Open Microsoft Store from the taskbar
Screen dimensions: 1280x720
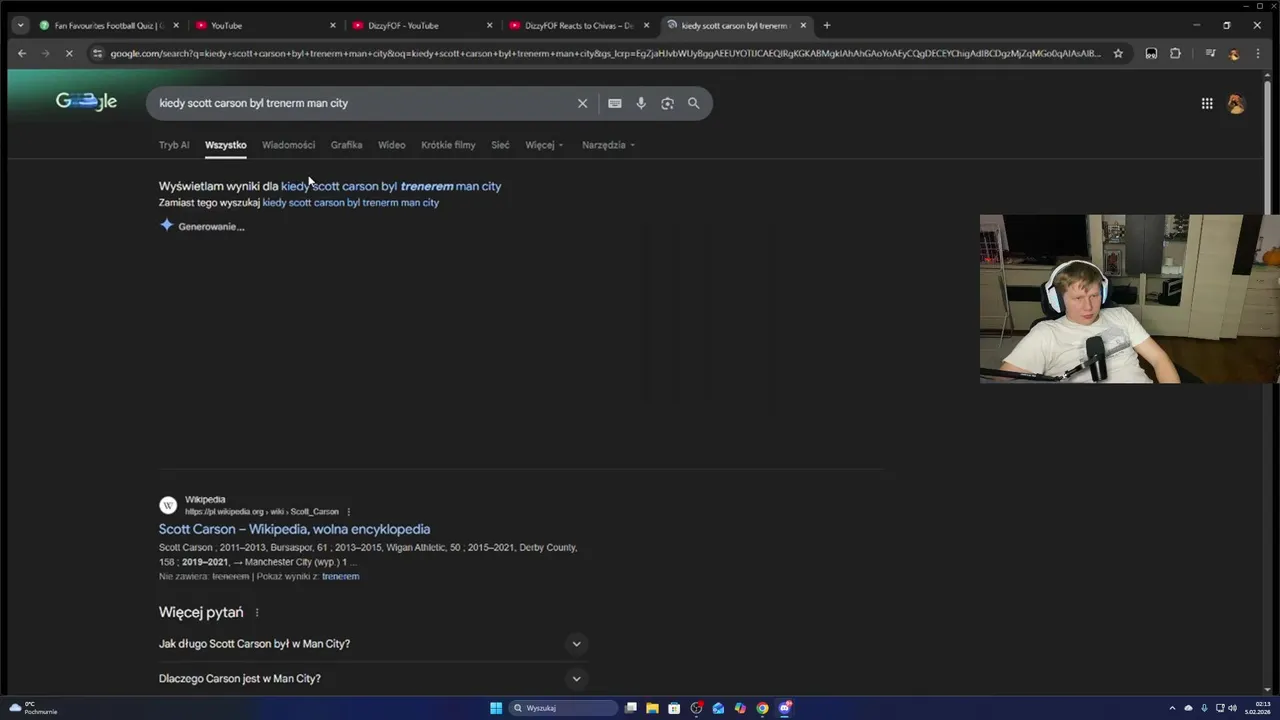[674, 708]
